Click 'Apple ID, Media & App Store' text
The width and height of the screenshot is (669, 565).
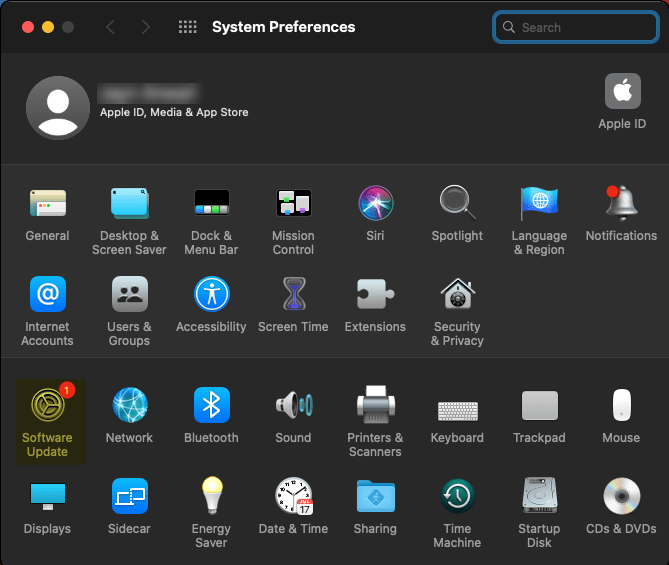tap(174, 112)
